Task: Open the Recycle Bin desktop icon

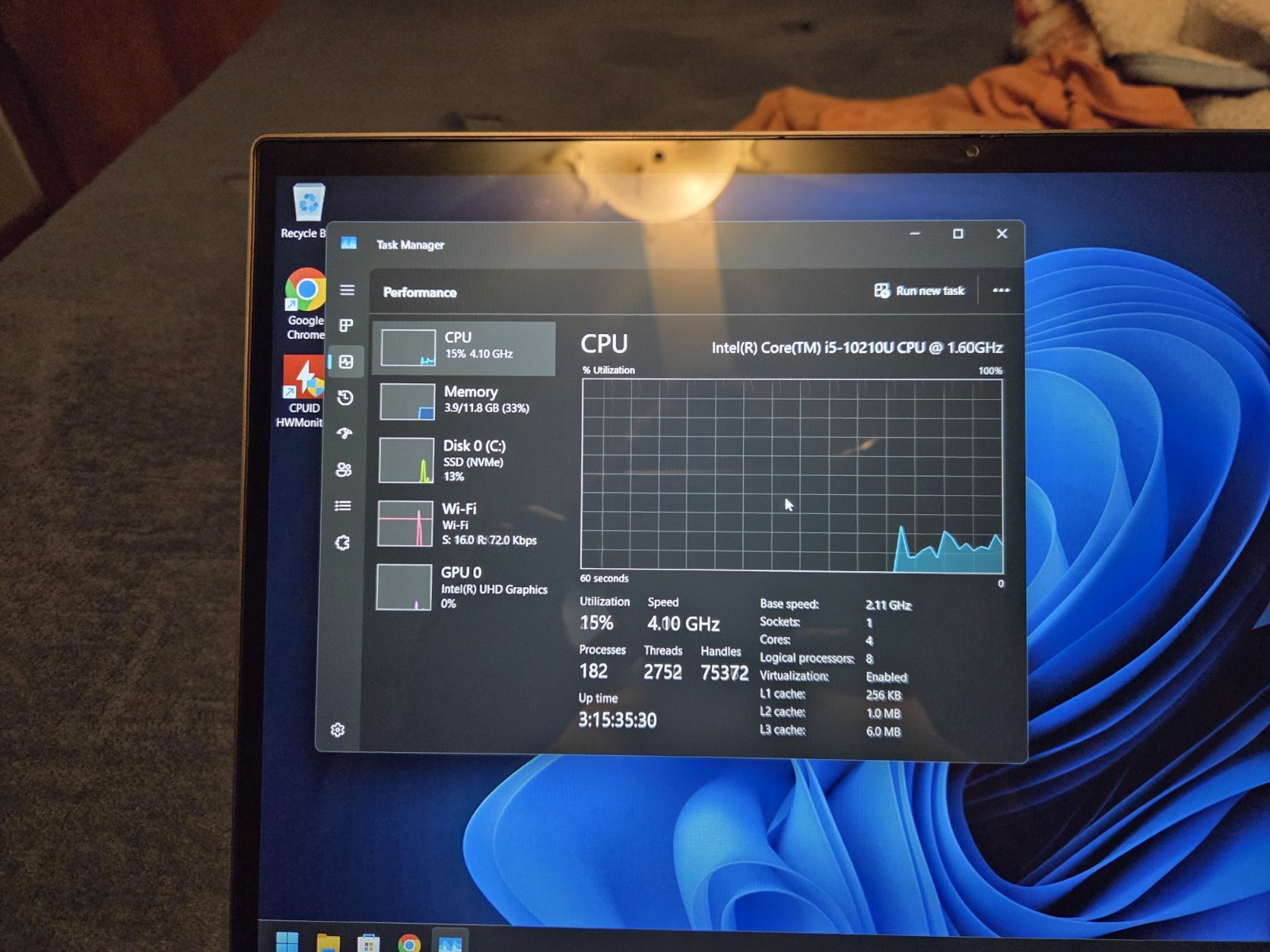Action: point(305,212)
